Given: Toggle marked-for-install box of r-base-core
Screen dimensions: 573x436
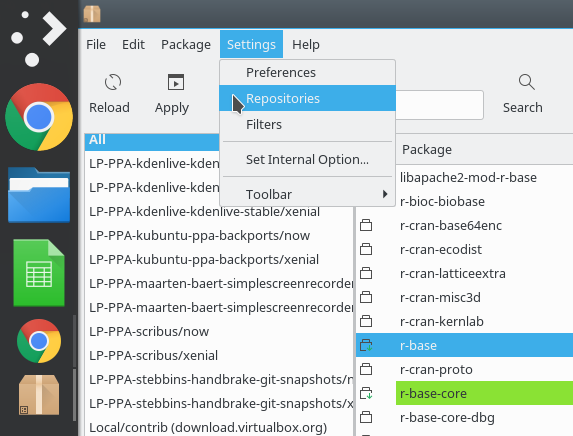Looking at the screenshot, I should tap(366, 394).
